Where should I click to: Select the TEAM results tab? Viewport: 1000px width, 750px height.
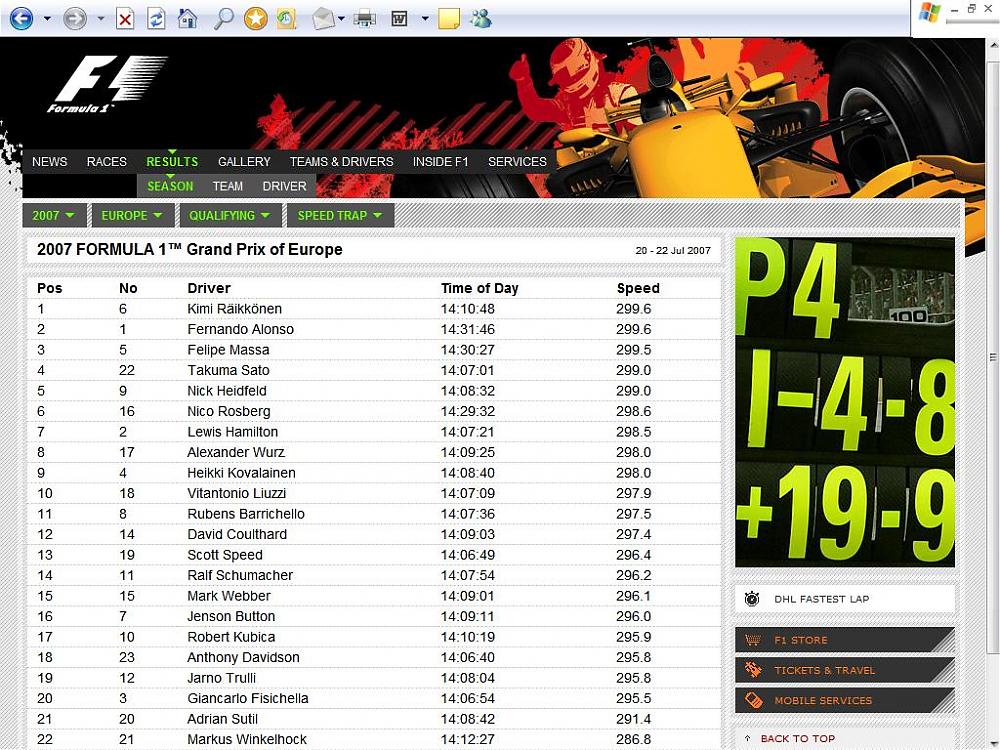[228, 186]
